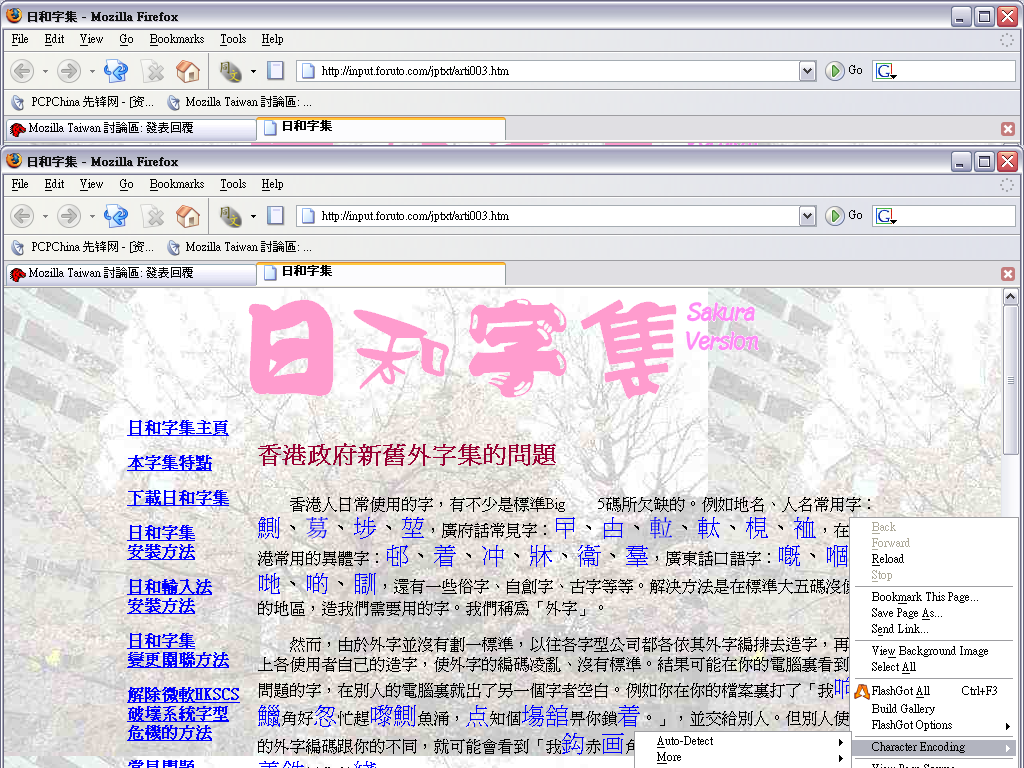Click the FlashGot All icon in the context menu
Image resolution: width=1024 pixels, height=768 pixels.
(860, 691)
